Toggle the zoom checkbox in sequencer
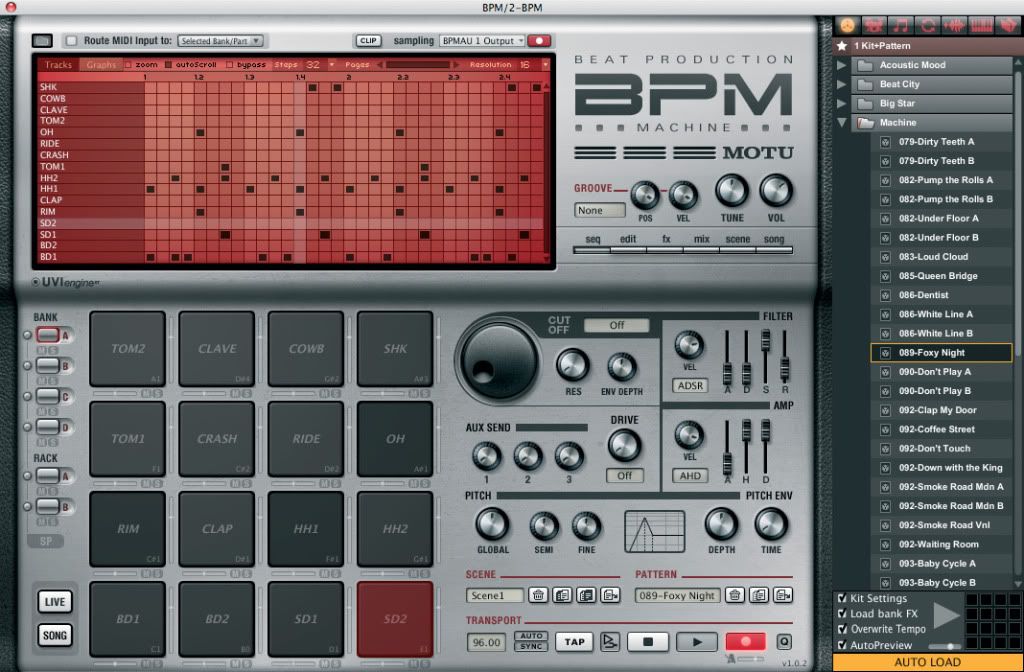Image resolution: width=1024 pixels, height=672 pixels. pos(128,65)
